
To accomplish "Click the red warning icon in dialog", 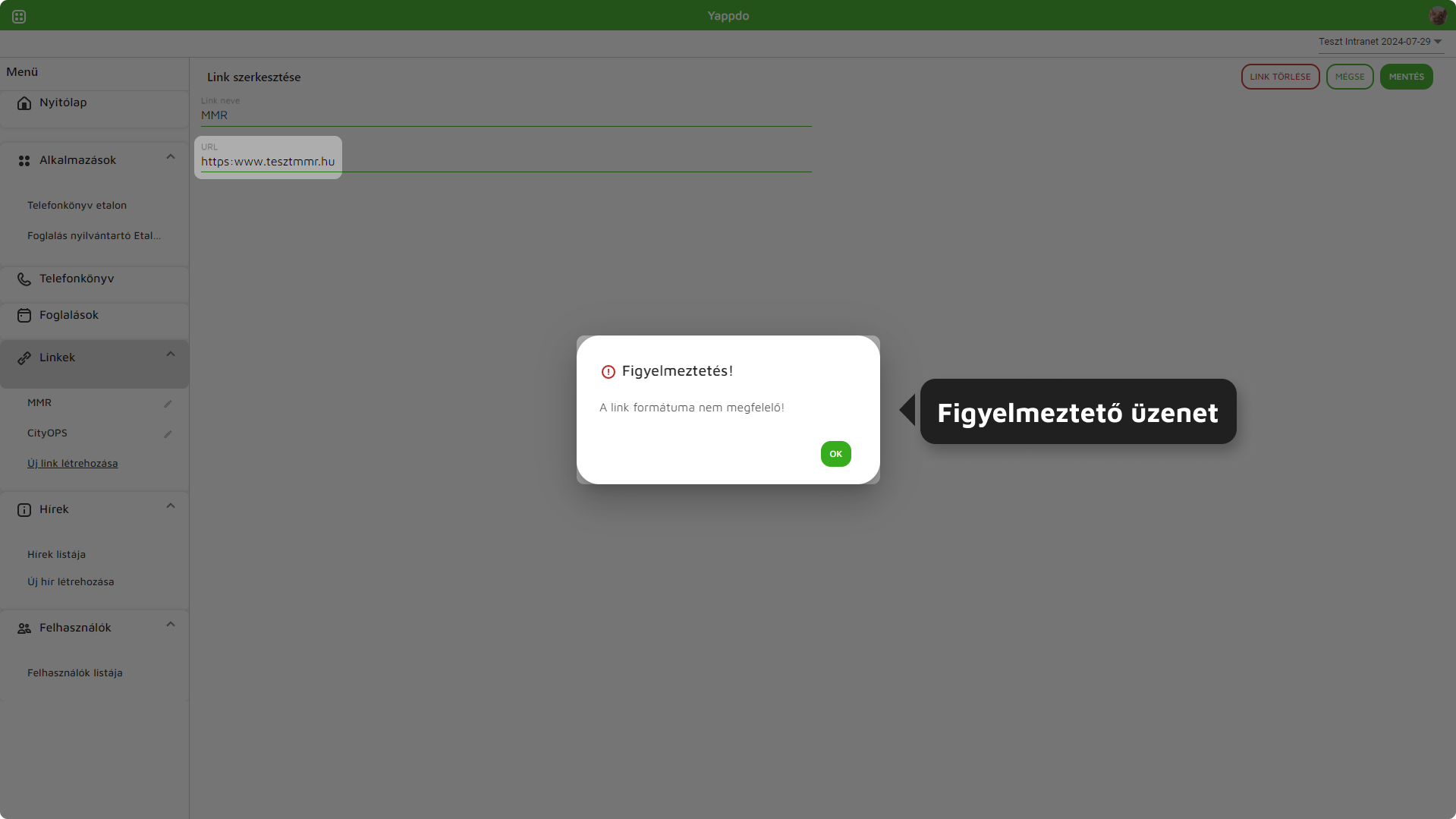I will pos(608,372).
